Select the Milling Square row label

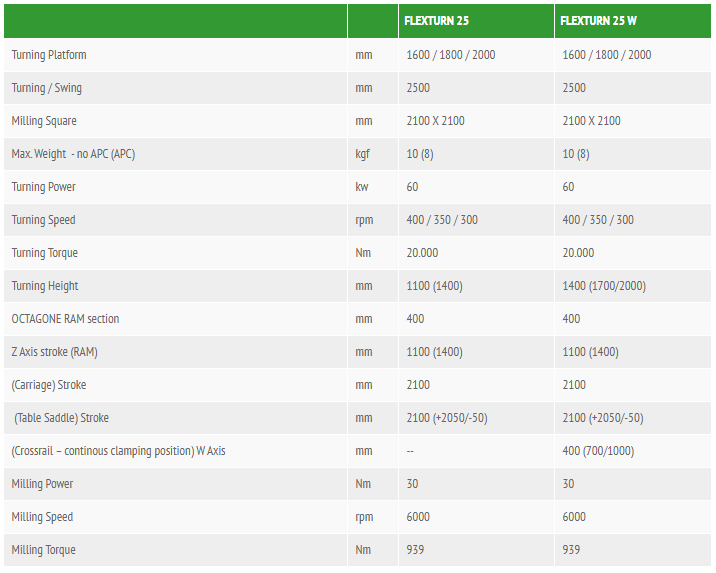coord(44,121)
